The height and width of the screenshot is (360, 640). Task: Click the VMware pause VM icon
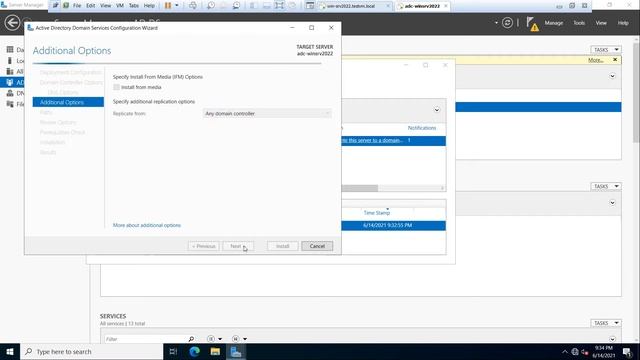168,6
